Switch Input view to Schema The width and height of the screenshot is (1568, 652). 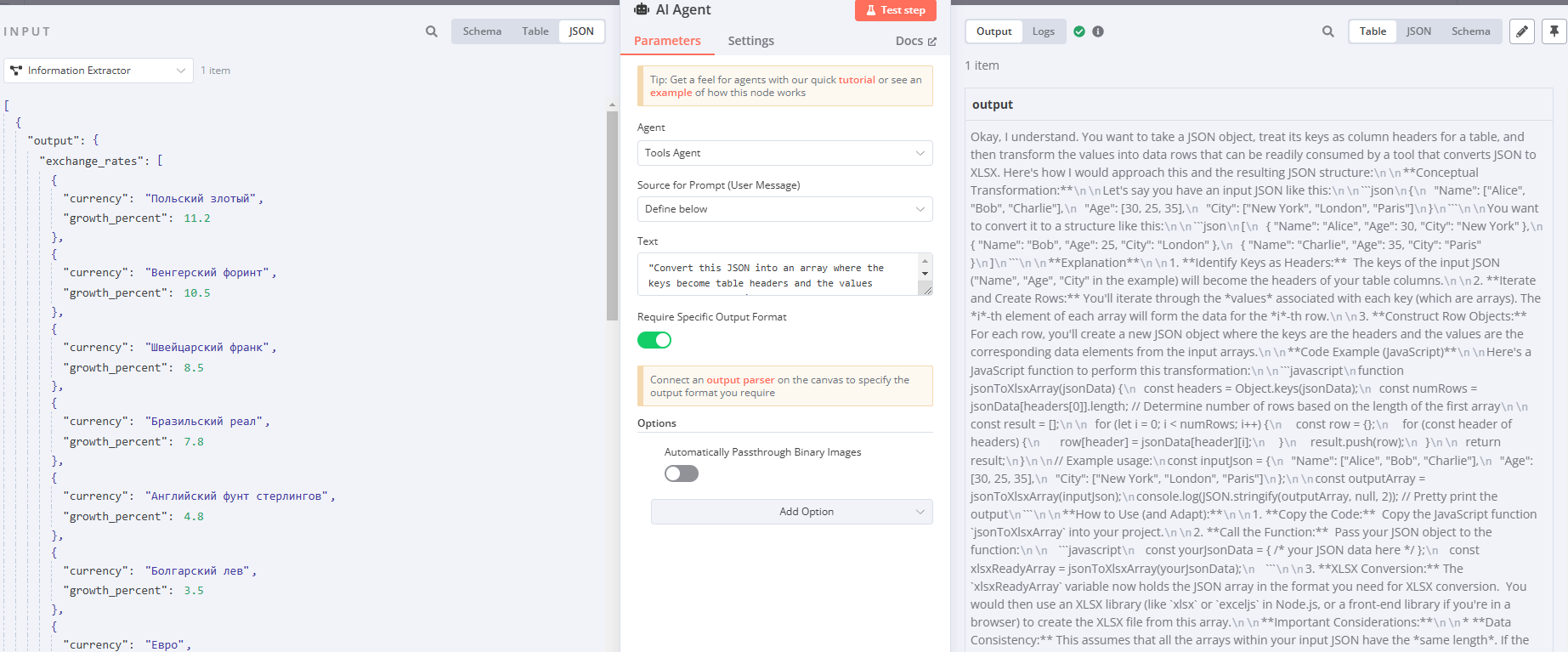click(482, 31)
